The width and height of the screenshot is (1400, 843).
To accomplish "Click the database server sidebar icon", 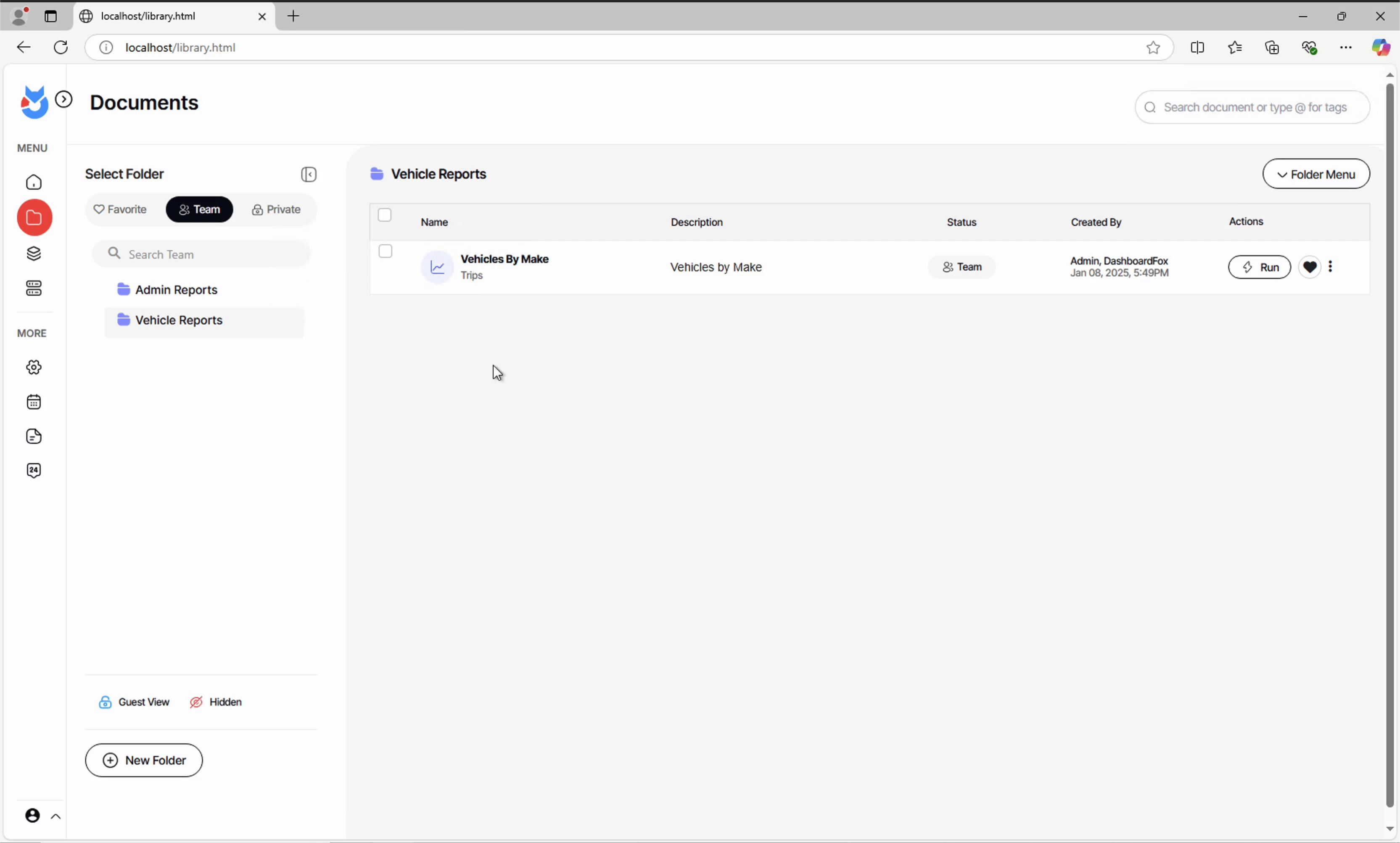I will (34, 289).
